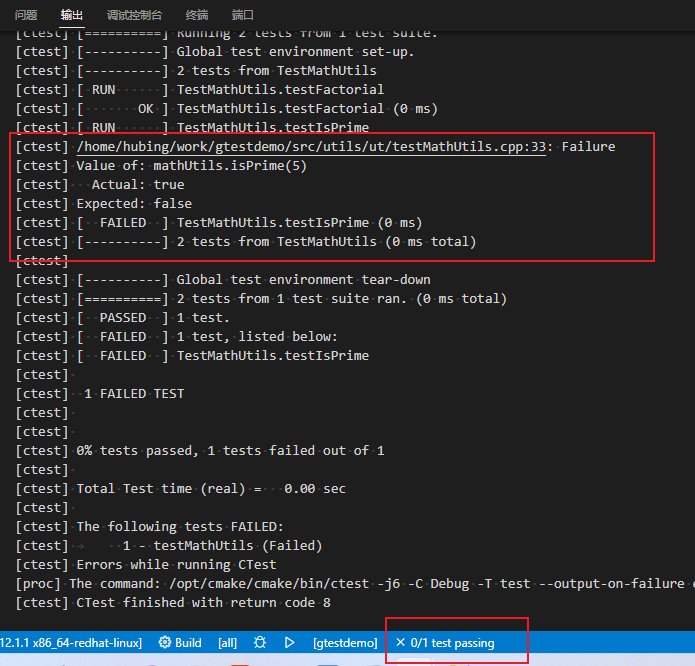Click the line 'Value of: mathUtils.isPrime(5)'
Viewport: 695px width, 666px height.
161,166
